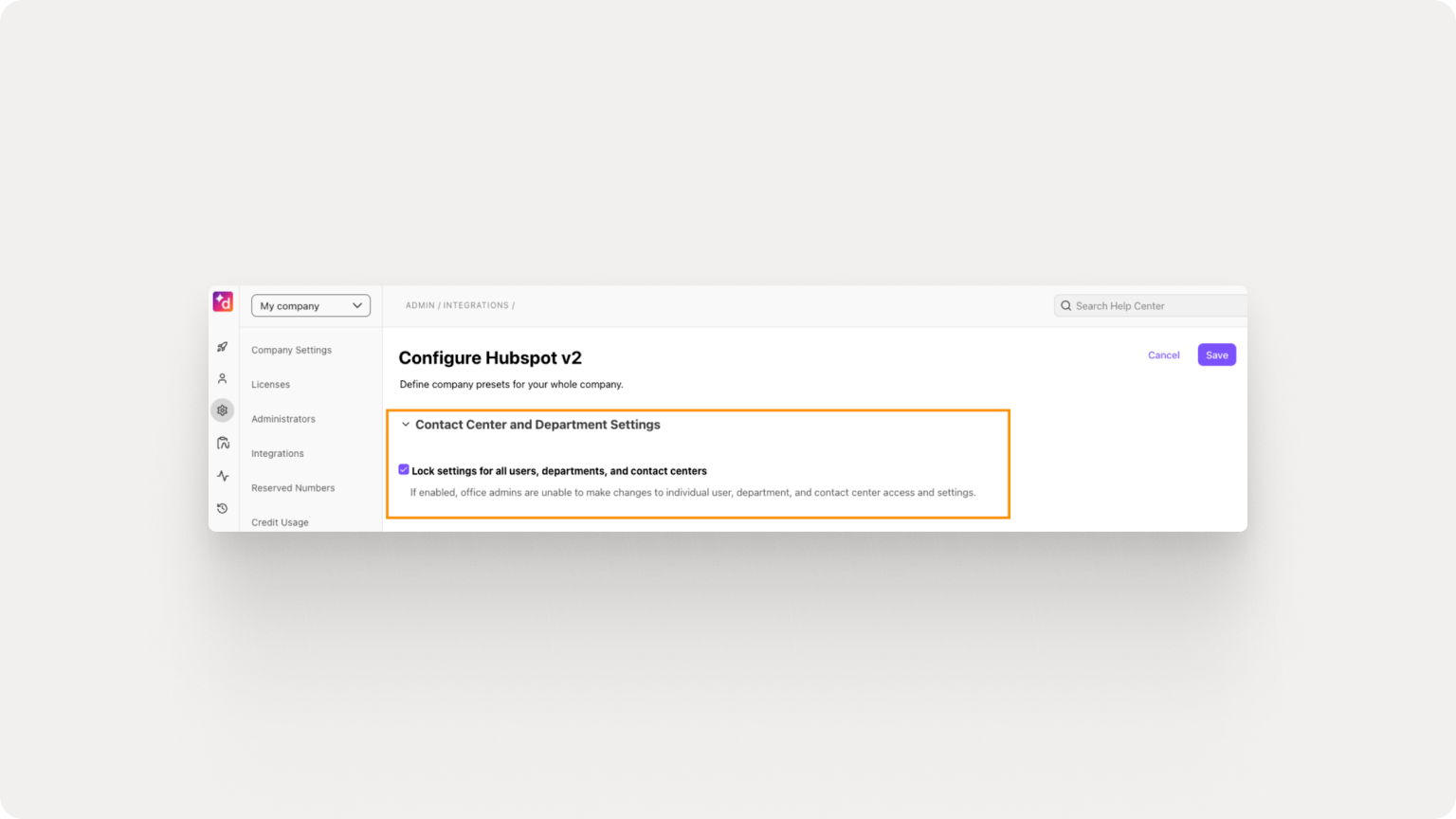The height and width of the screenshot is (819, 1456).
Task: Select Company Settings in the left menu
Action: click(x=291, y=350)
